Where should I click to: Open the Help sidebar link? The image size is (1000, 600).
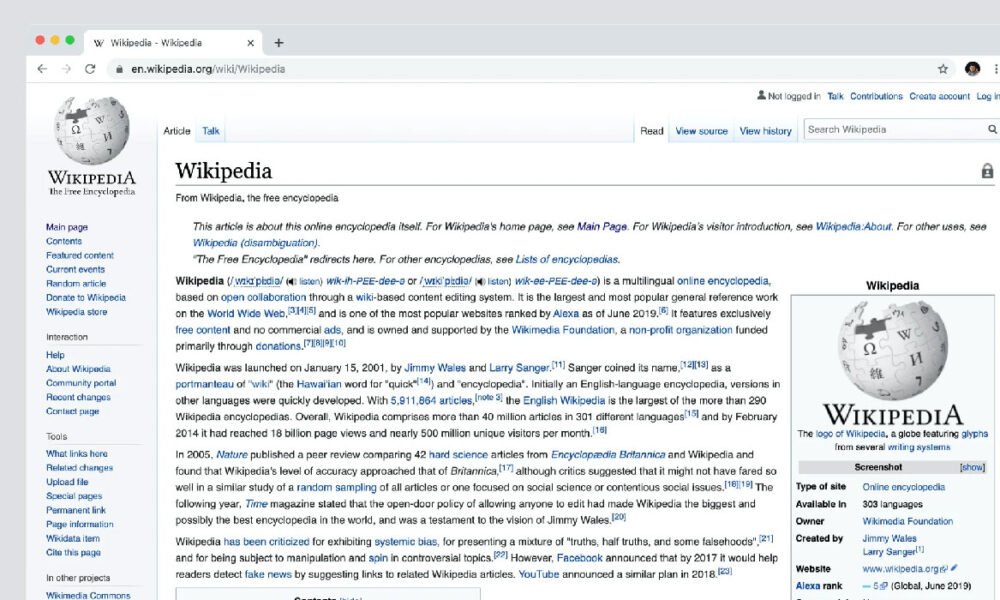(x=55, y=355)
